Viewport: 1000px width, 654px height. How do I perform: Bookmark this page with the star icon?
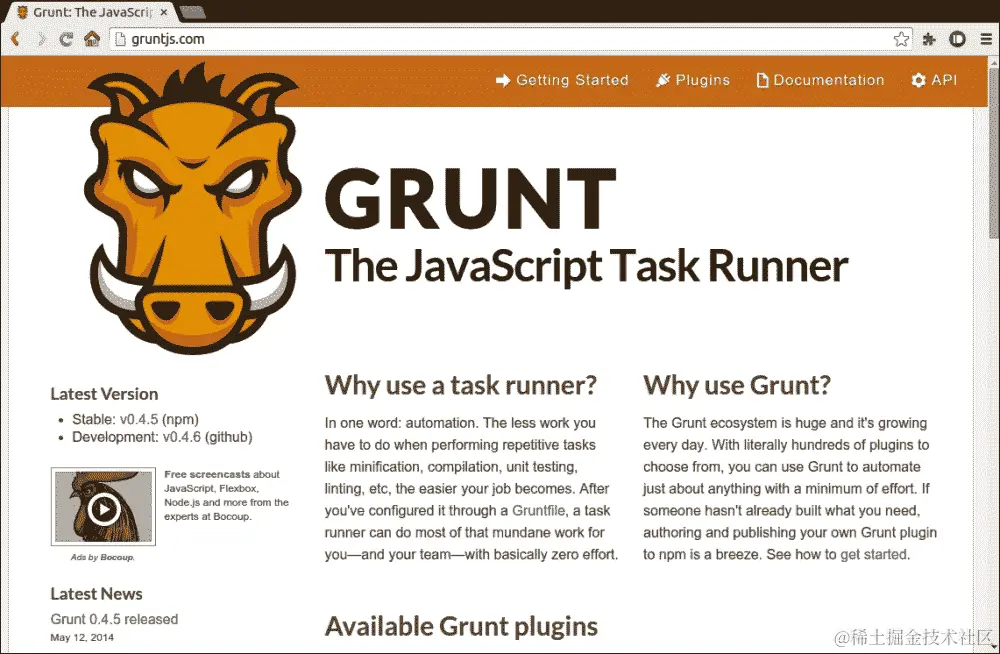pyautogui.click(x=901, y=39)
